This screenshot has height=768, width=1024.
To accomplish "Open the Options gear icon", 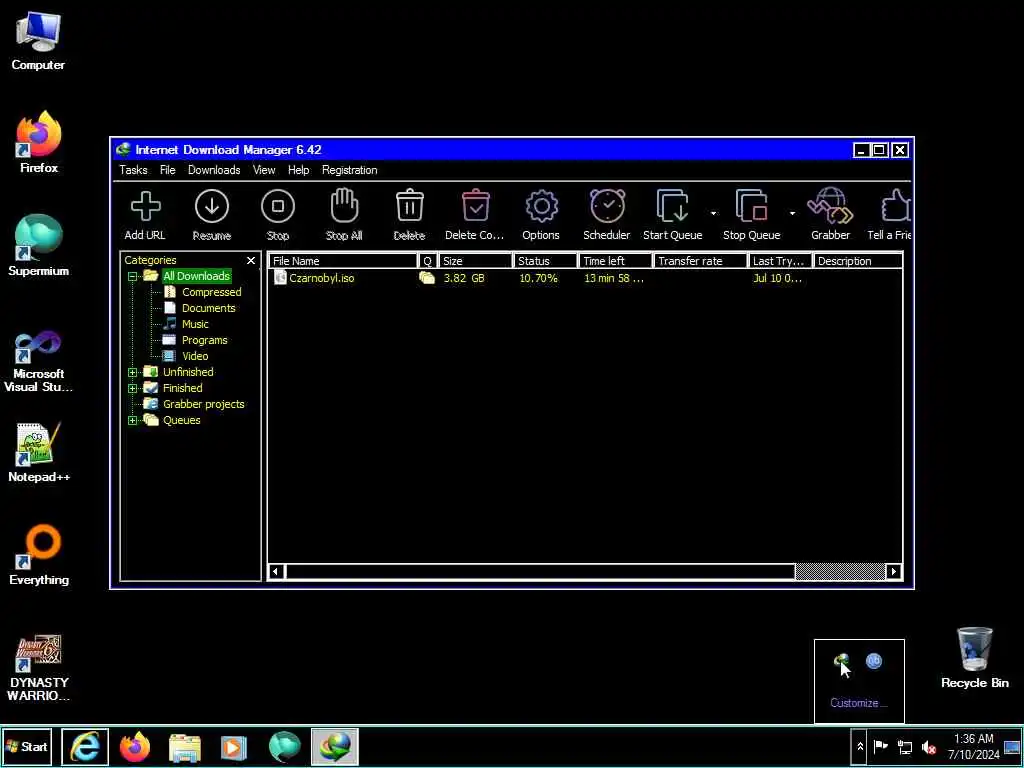I will [x=541, y=215].
